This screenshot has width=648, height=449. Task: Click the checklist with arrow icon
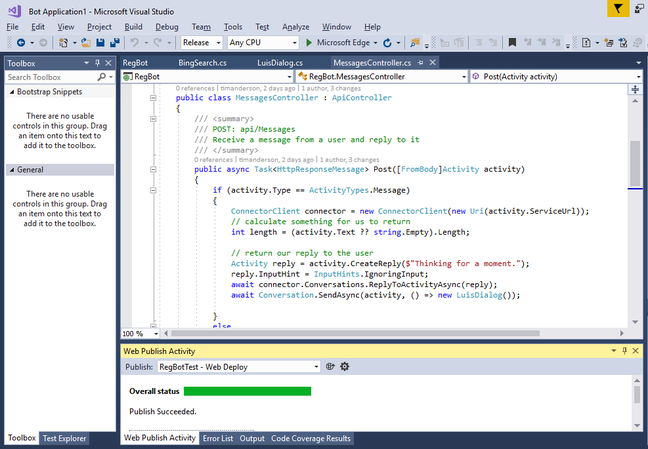tap(623, 43)
